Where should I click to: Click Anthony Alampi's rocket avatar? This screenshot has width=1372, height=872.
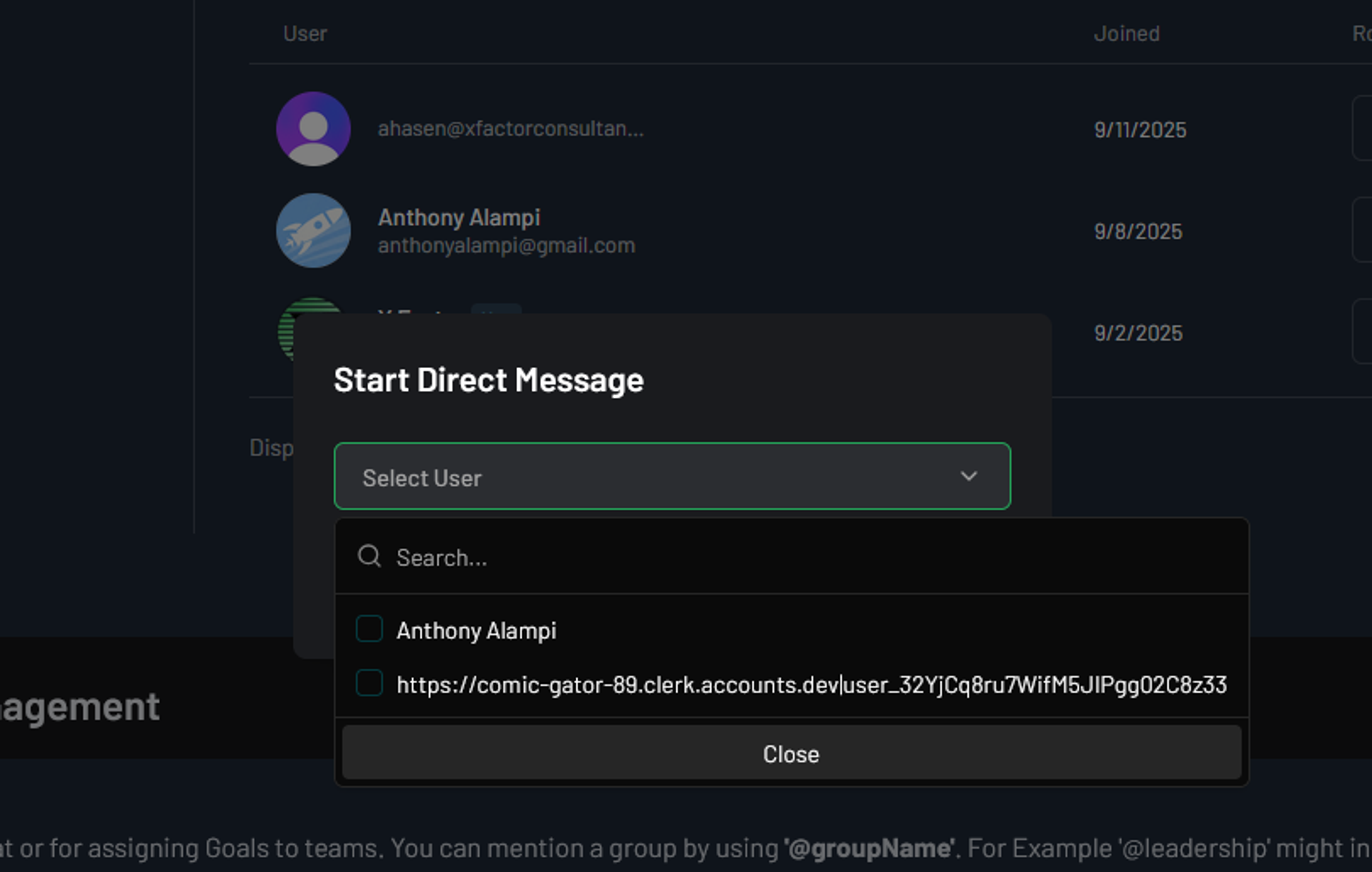(313, 231)
